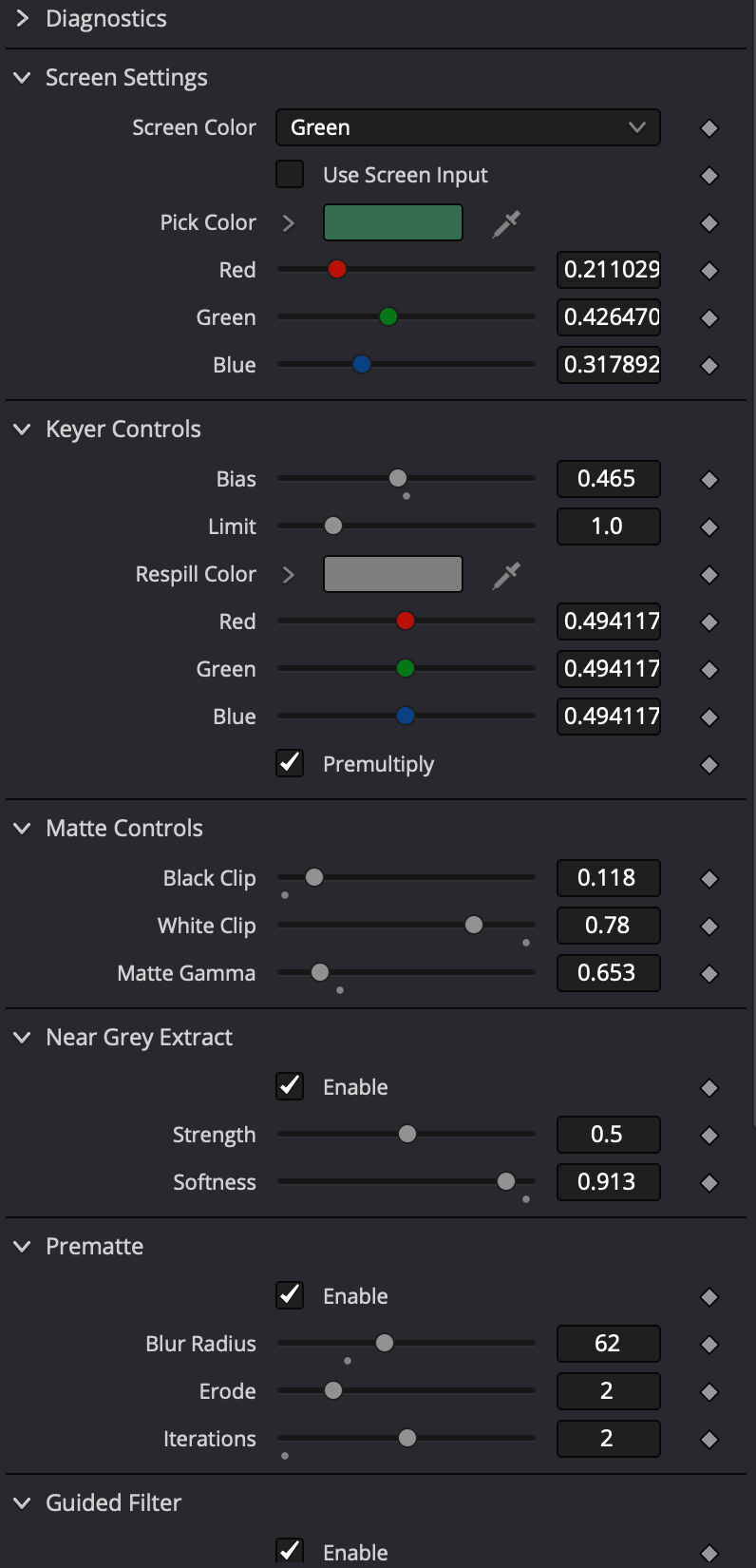This screenshot has width=756, height=1568.
Task: Expand the Diagnostics section
Action: (x=23, y=19)
